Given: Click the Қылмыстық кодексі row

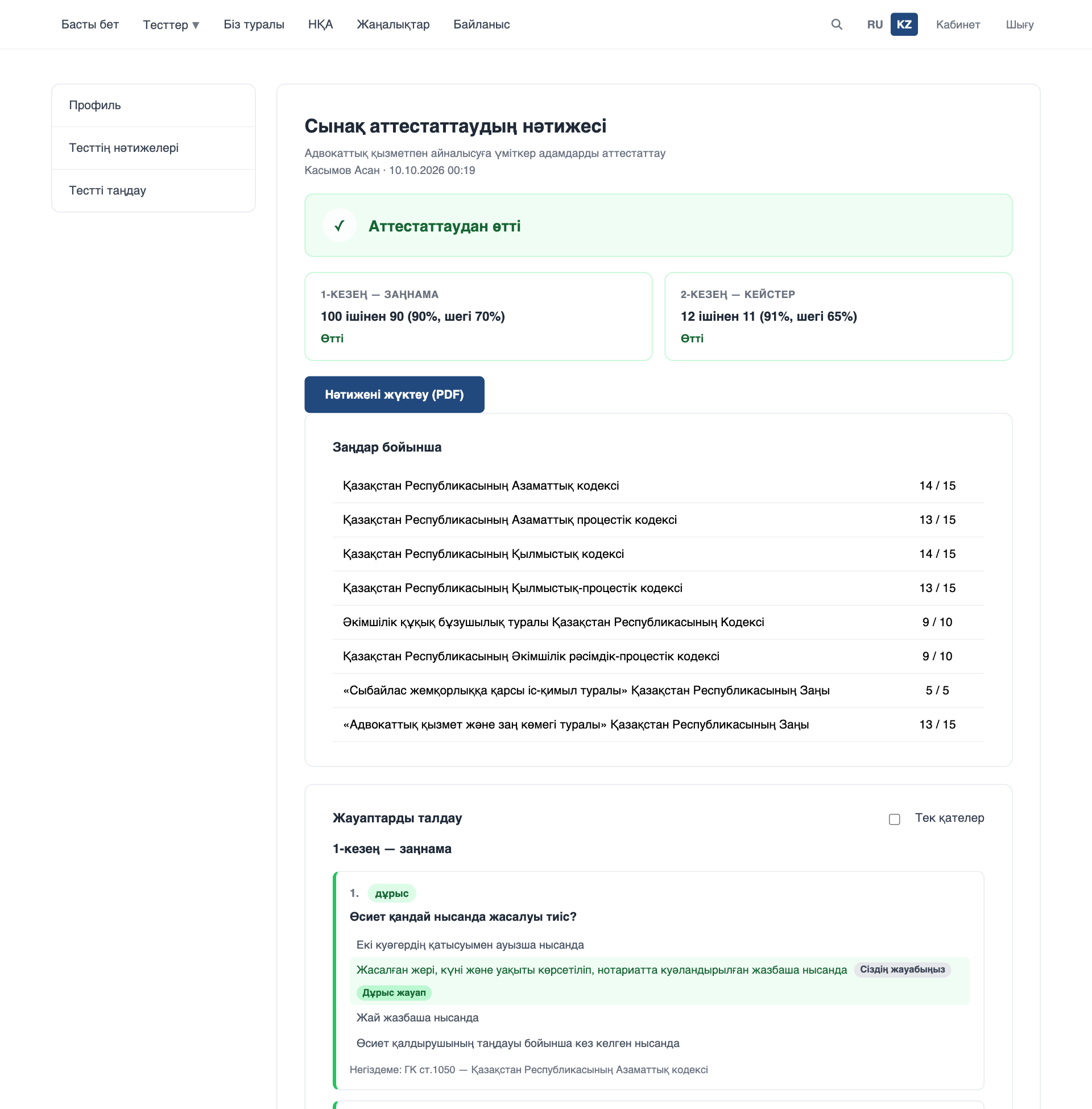Looking at the screenshot, I should [x=658, y=554].
